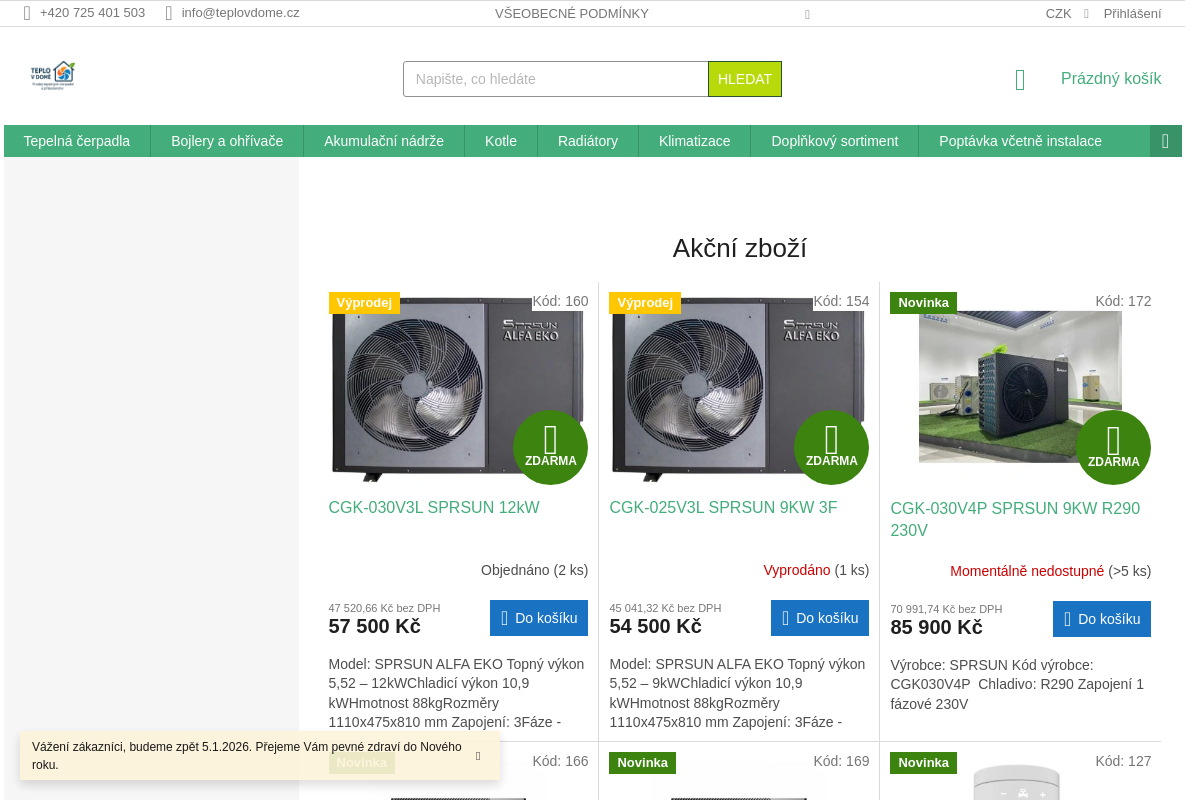Screen dimensions: 1200x800
Task: Open the Všeobecné podmínky page
Action: coord(571,14)
